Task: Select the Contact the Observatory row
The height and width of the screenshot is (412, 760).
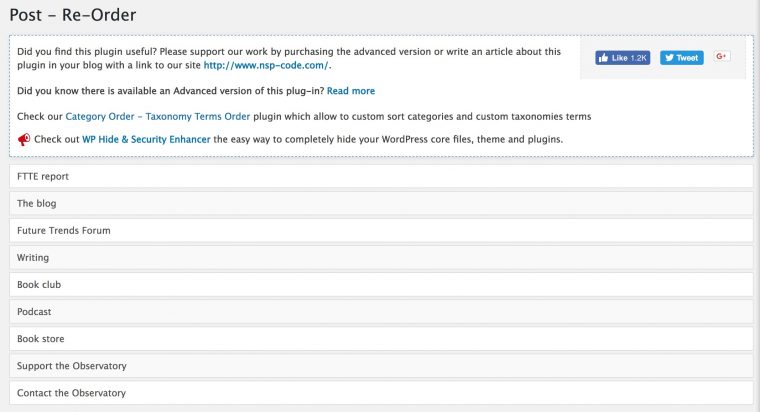Action: [381, 393]
